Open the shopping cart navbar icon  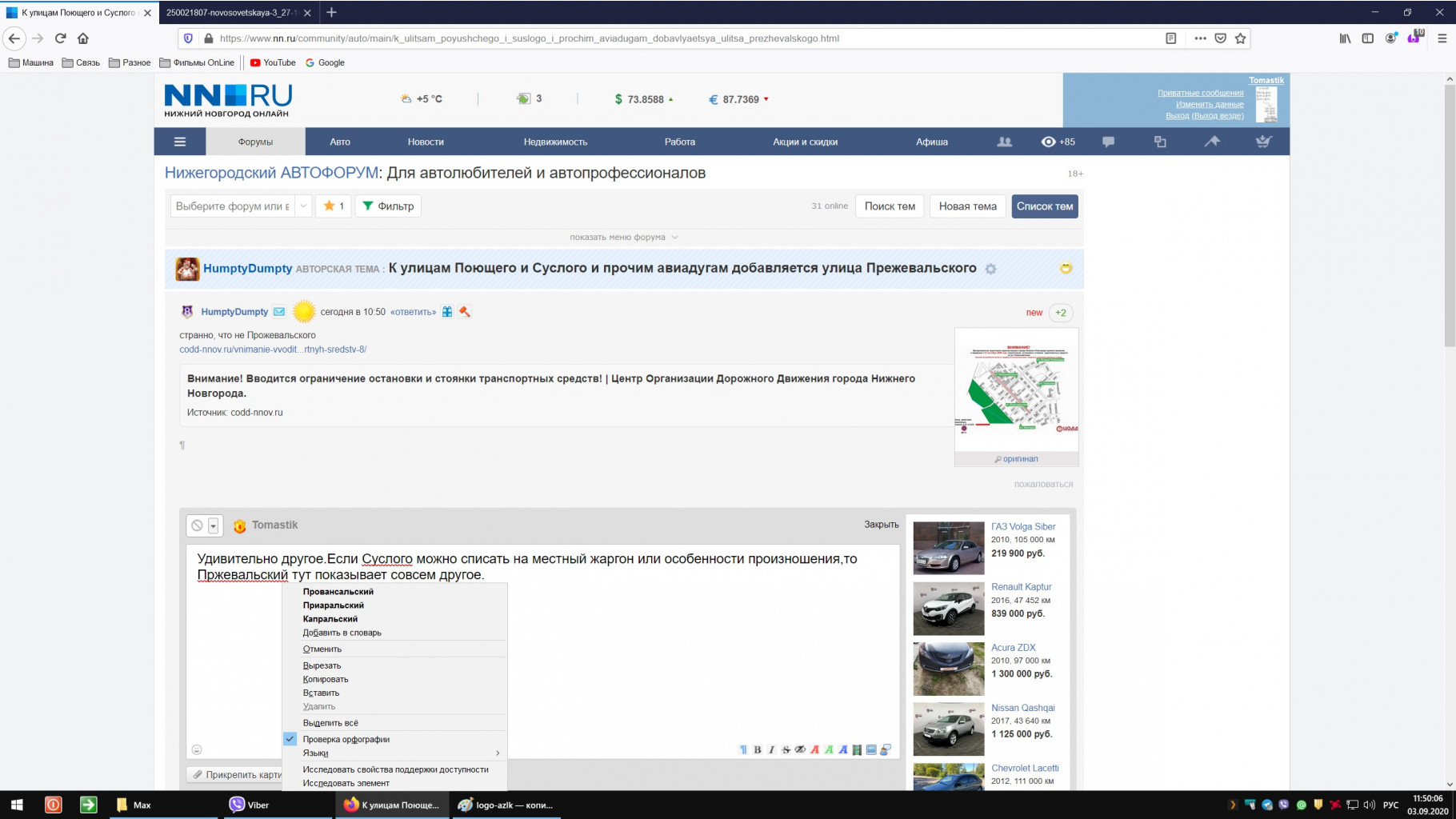pyautogui.click(x=1263, y=142)
